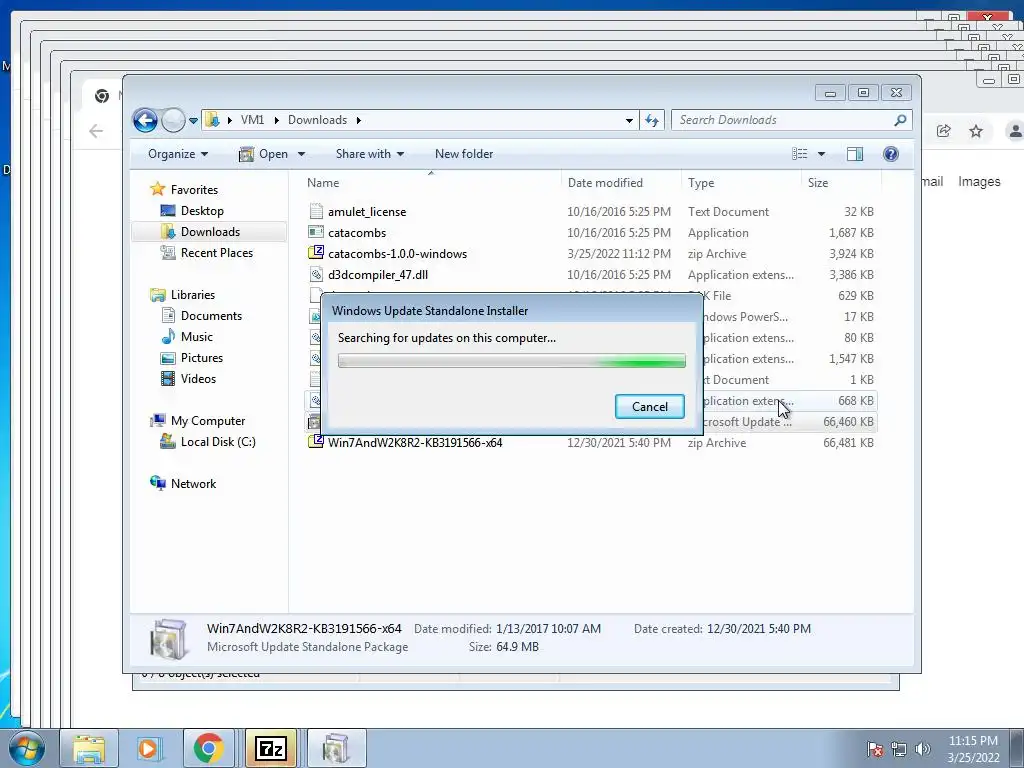This screenshot has width=1024, height=768.
Task: Expand the view options dropdown arrow
Action: (x=822, y=154)
